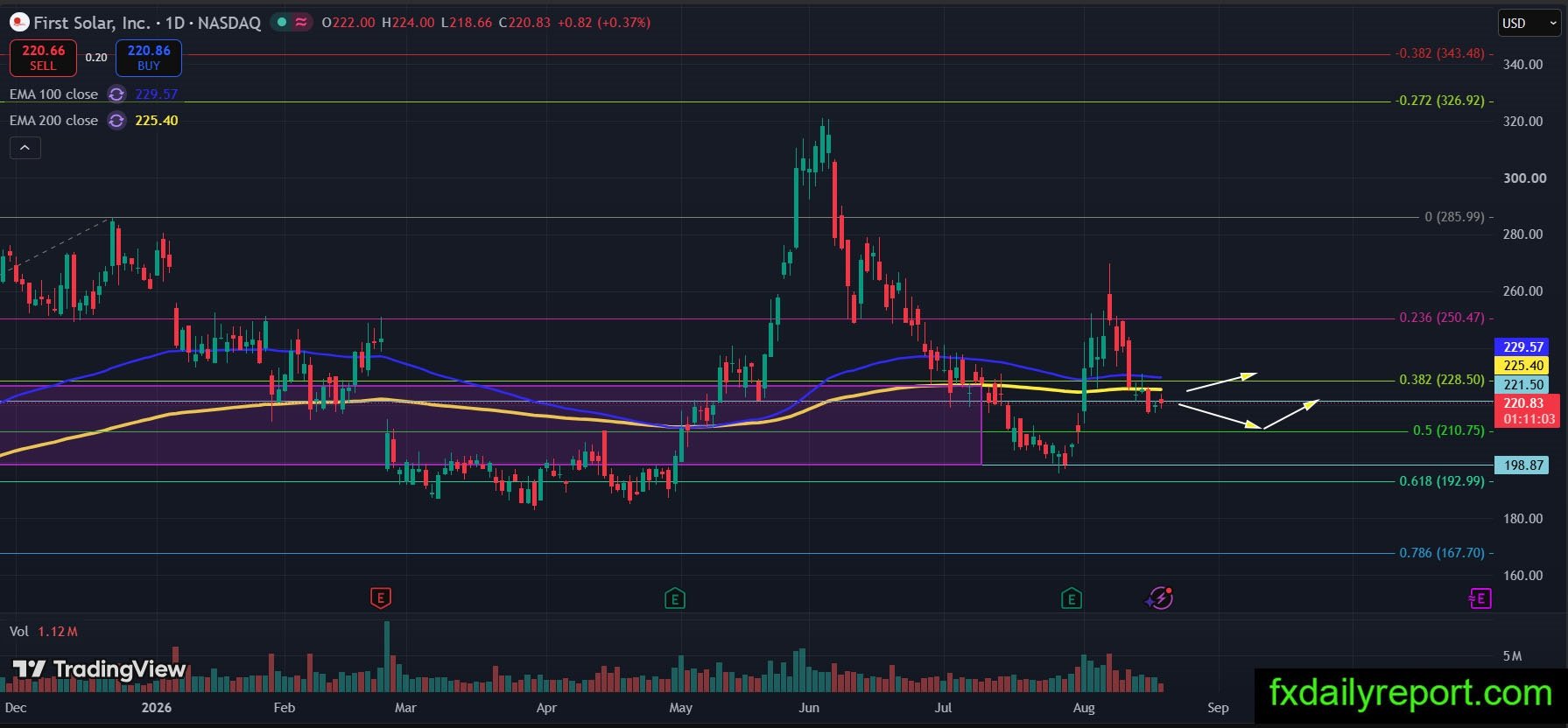Click the 180.00 price scale label

1522,519
